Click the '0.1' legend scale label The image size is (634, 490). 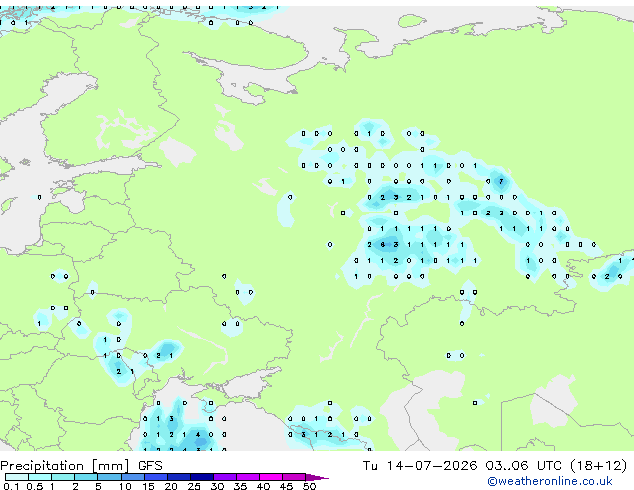[x=11, y=486]
